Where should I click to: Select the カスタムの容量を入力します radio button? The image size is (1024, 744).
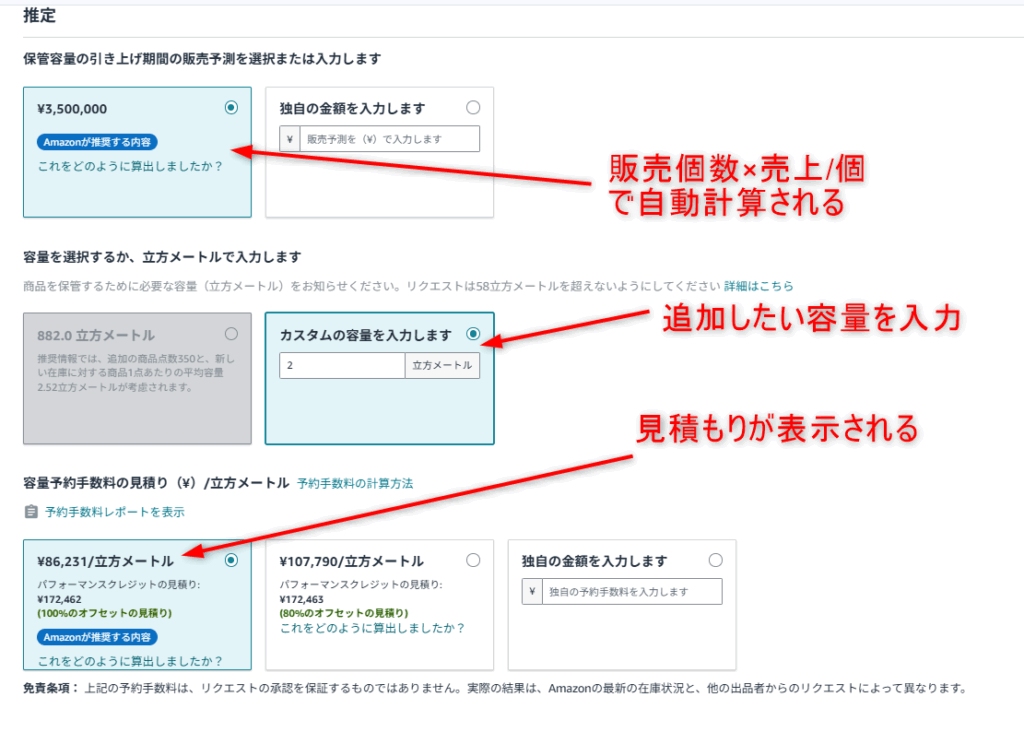[x=473, y=334]
